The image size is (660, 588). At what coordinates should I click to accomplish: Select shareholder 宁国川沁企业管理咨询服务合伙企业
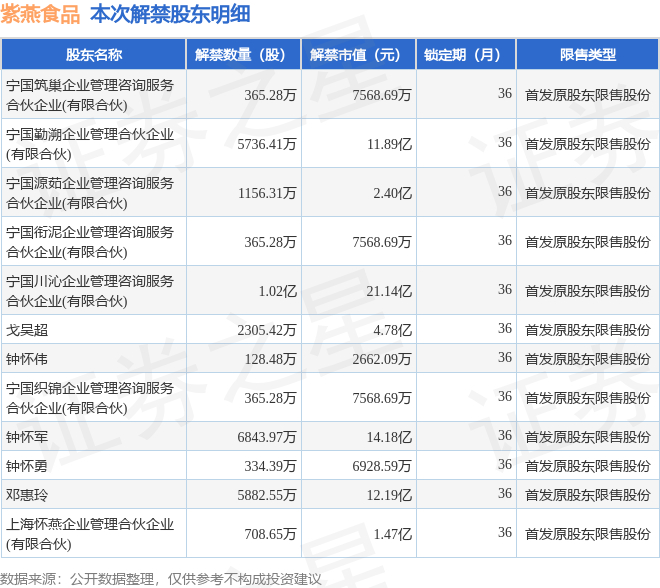click(90, 290)
